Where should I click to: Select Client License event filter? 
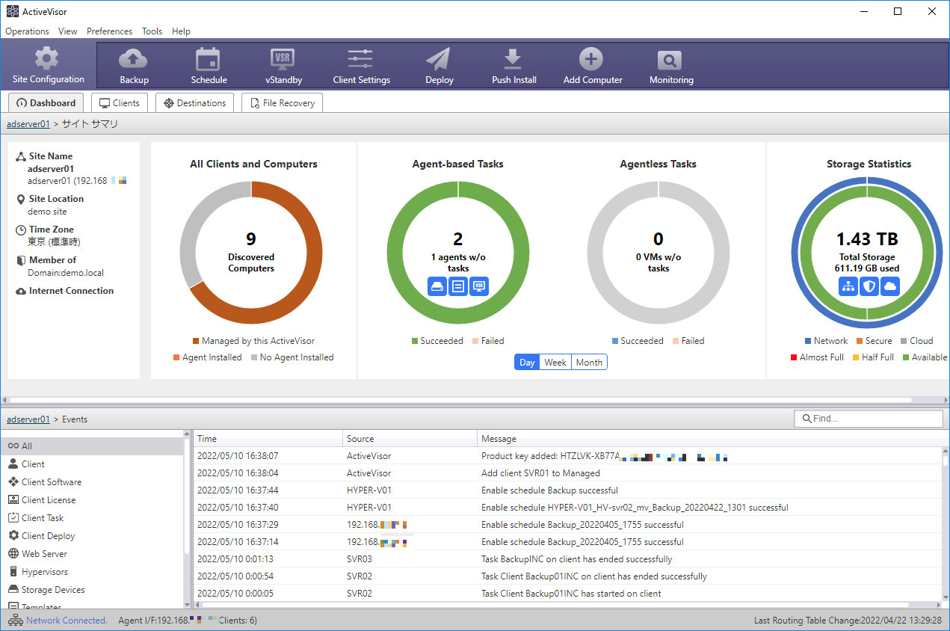click(93, 499)
